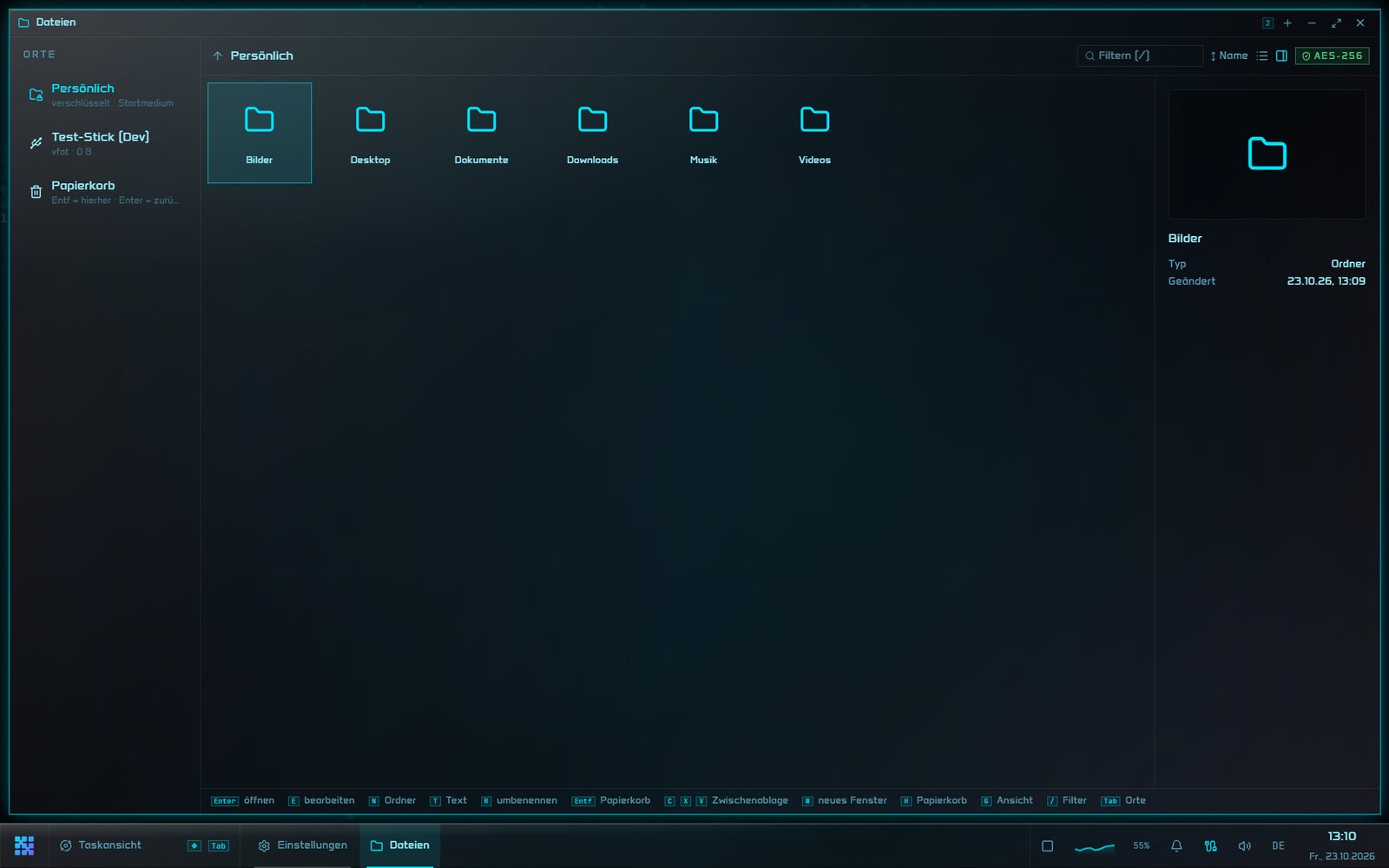Select the Bilder folder icon
Image resolution: width=1389 pixels, height=868 pixels.
click(260, 120)
